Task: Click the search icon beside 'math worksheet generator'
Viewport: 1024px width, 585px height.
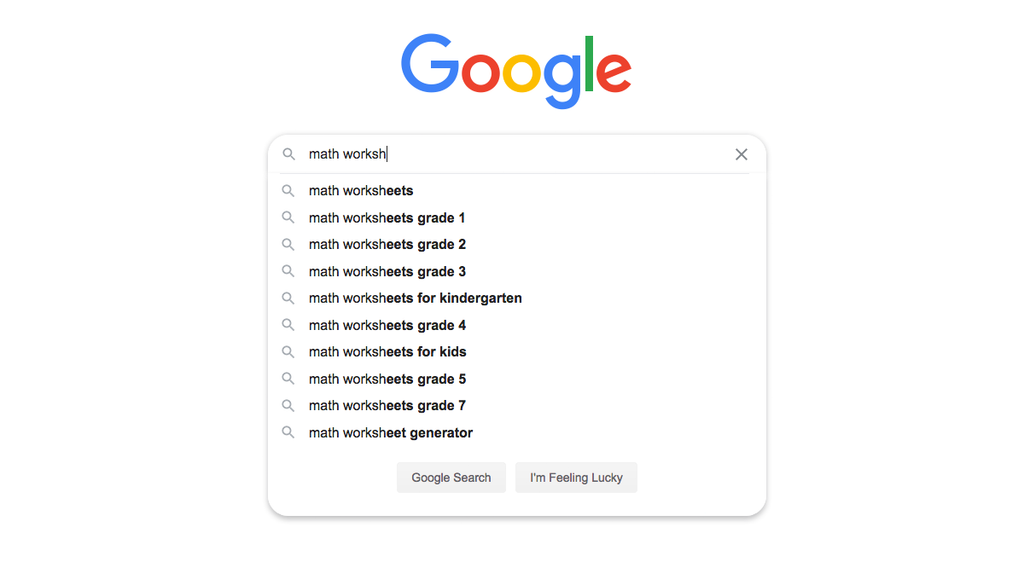Action: tap(289, 432)
